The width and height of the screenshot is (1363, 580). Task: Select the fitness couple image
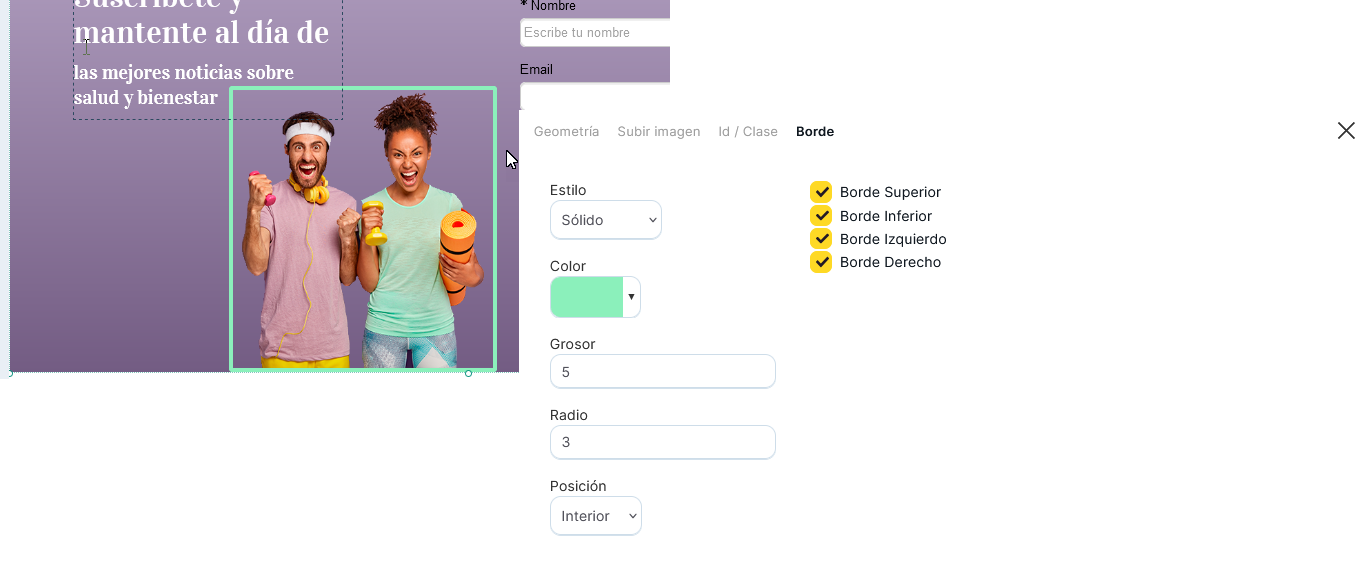point(363,229)
